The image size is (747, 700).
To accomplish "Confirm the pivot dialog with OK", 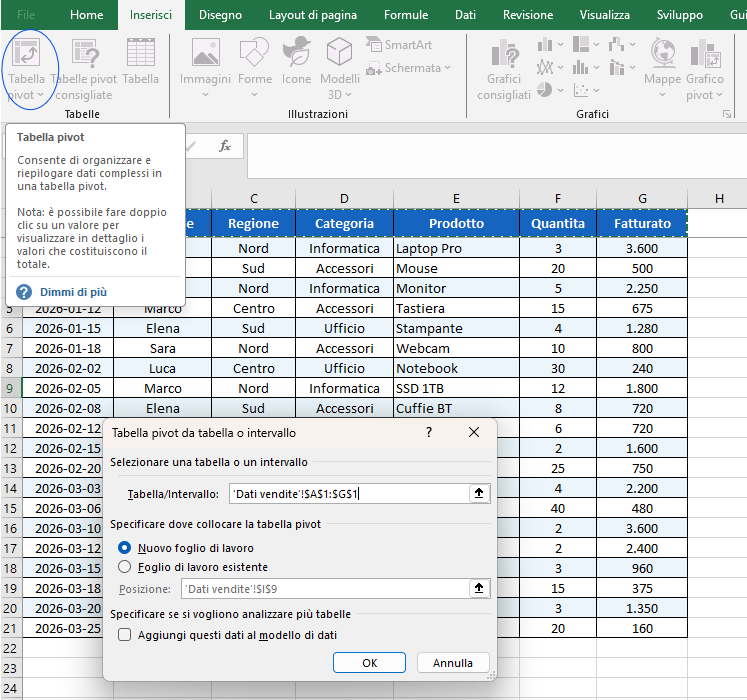I will click(369, 662).
